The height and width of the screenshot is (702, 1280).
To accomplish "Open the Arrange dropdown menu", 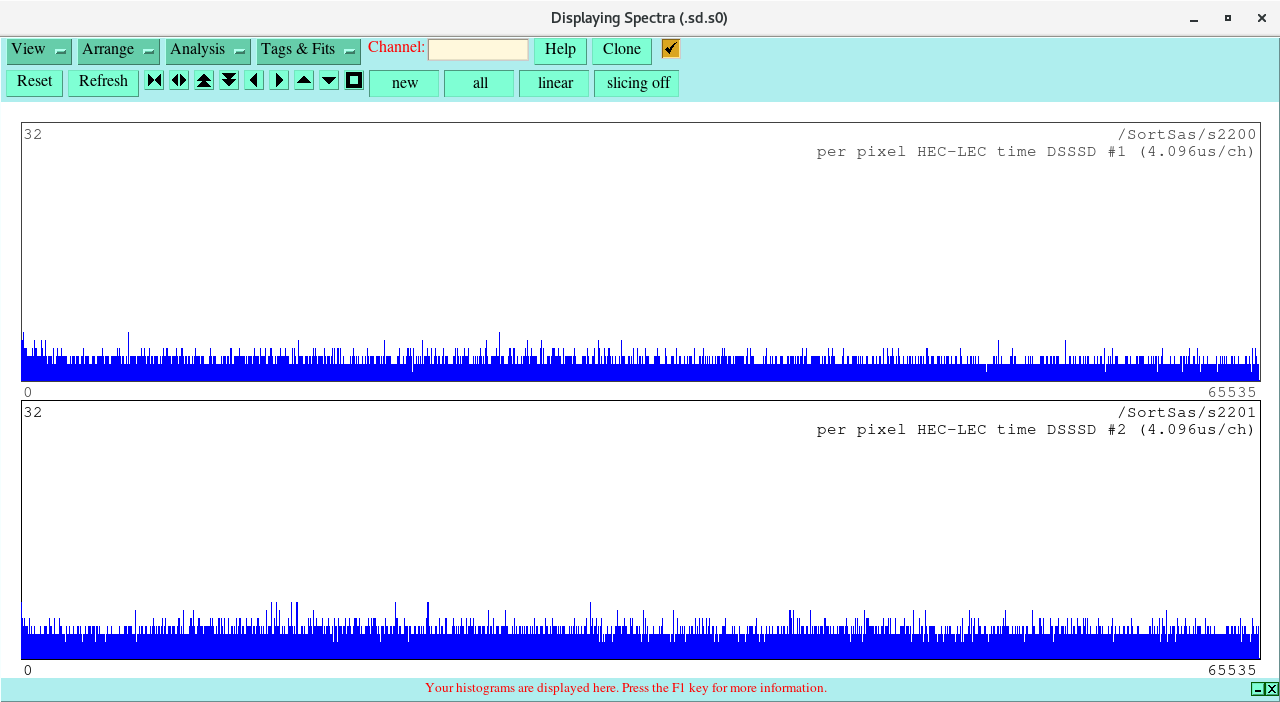I will pos(118,50).
